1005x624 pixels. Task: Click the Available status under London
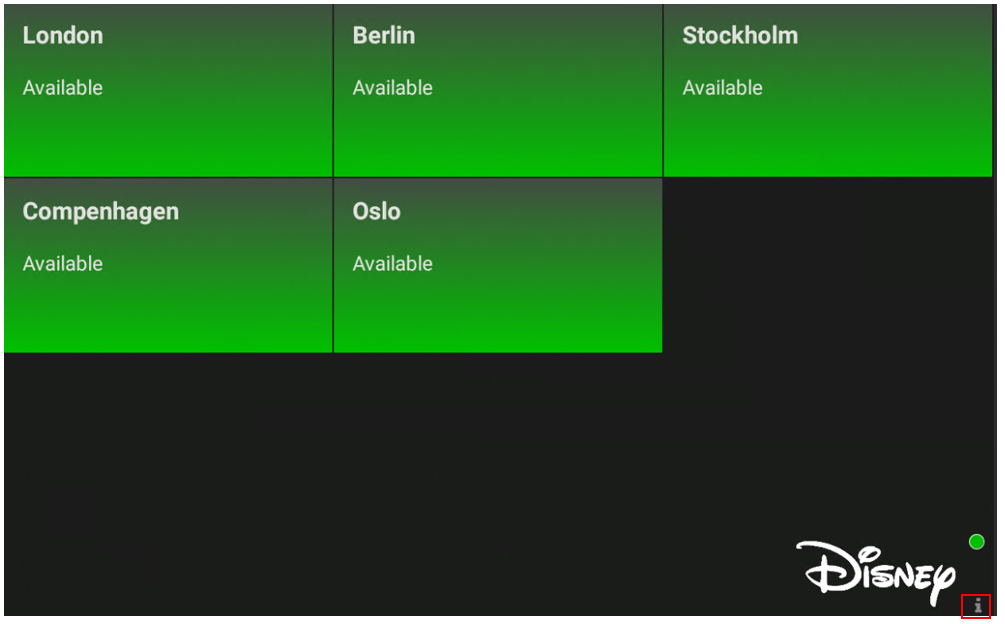[63, 88]
